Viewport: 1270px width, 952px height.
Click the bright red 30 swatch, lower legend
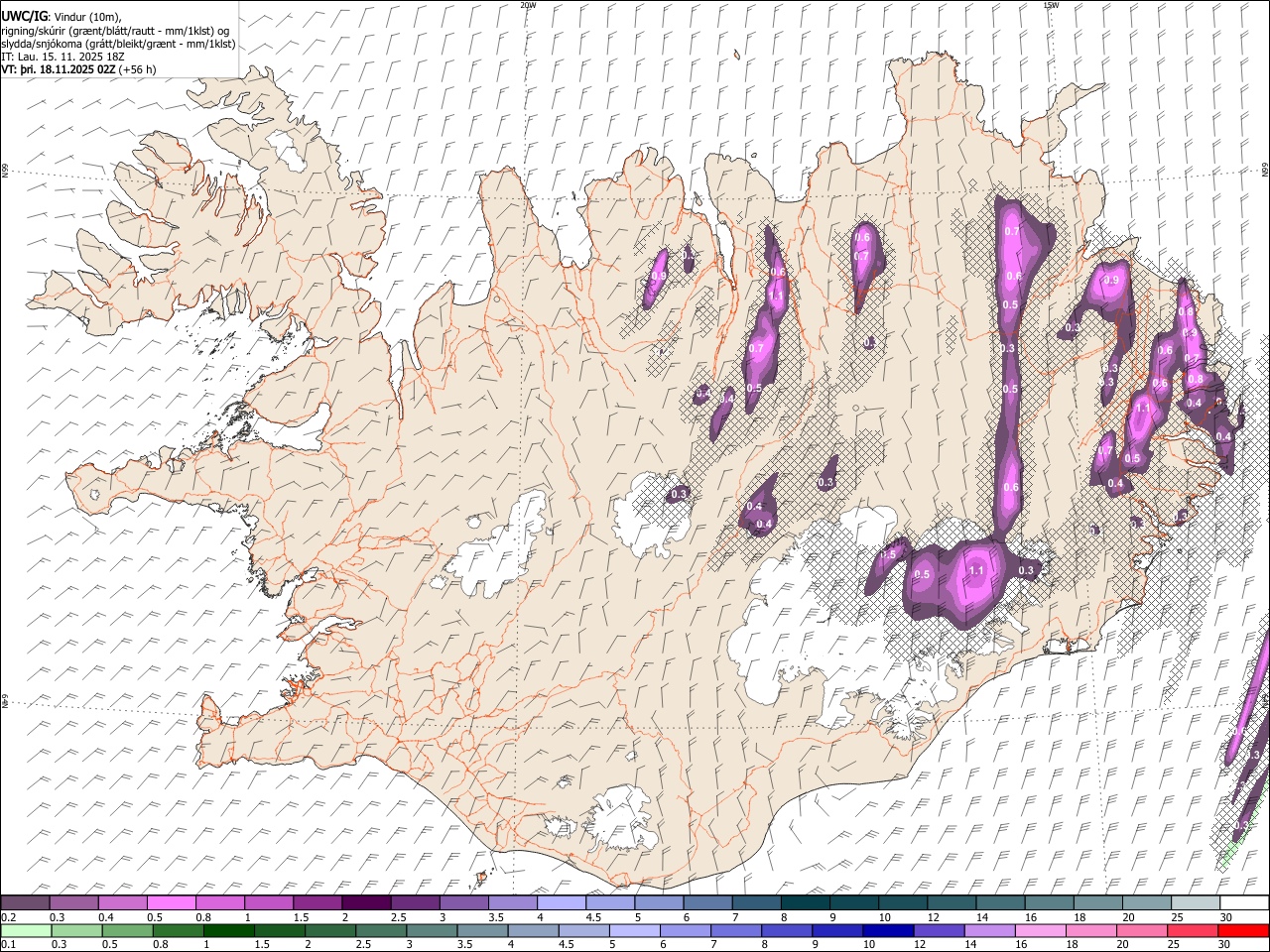(1243, 930)
